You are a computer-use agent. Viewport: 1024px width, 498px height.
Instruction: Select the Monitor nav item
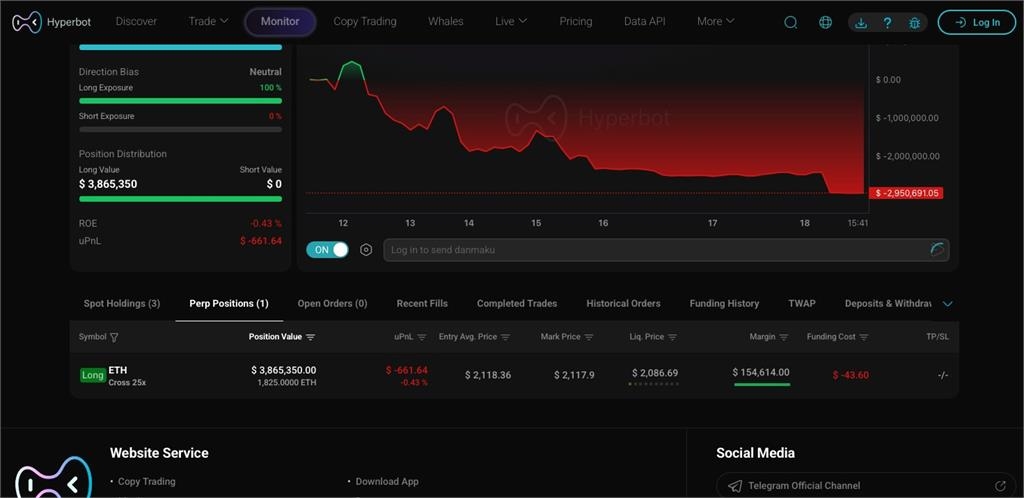coord(280,22)
